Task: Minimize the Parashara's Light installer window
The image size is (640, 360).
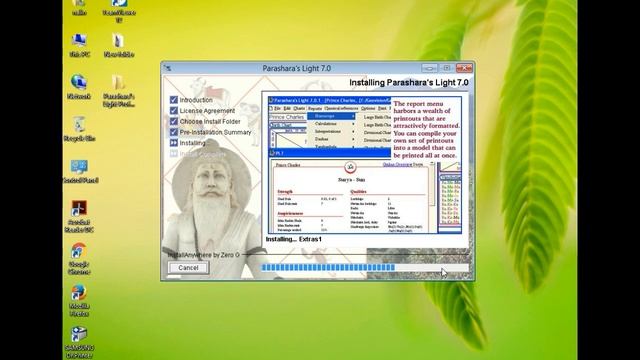Action: coord(429,68)
